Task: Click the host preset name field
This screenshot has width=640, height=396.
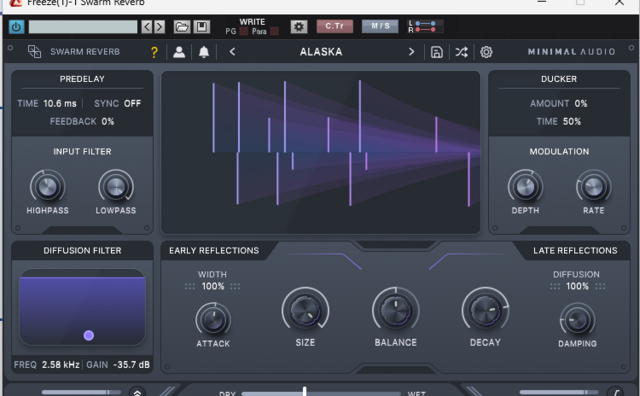Action: [83, 27]
